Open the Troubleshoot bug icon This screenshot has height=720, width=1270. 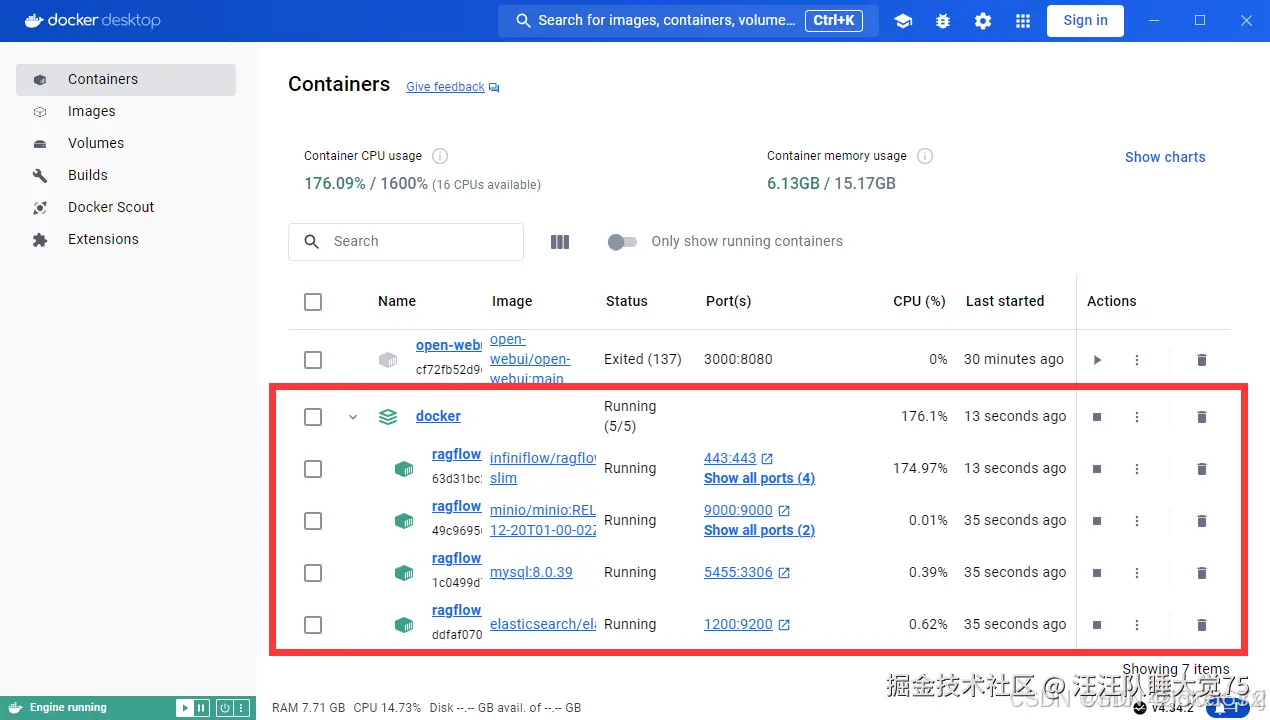(943, 21)
